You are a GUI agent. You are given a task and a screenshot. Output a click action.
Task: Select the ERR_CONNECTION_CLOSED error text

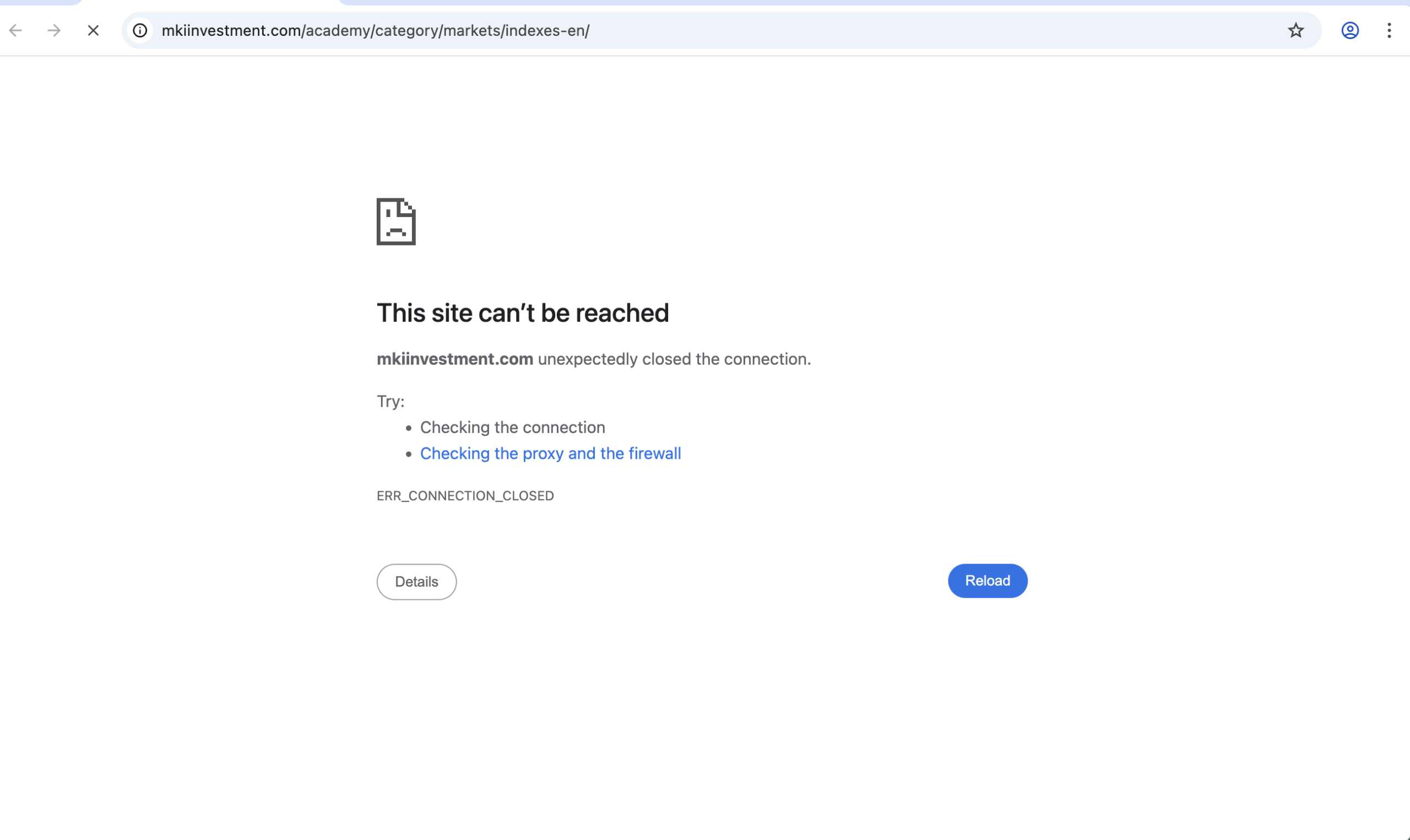(x=464, y=495)
